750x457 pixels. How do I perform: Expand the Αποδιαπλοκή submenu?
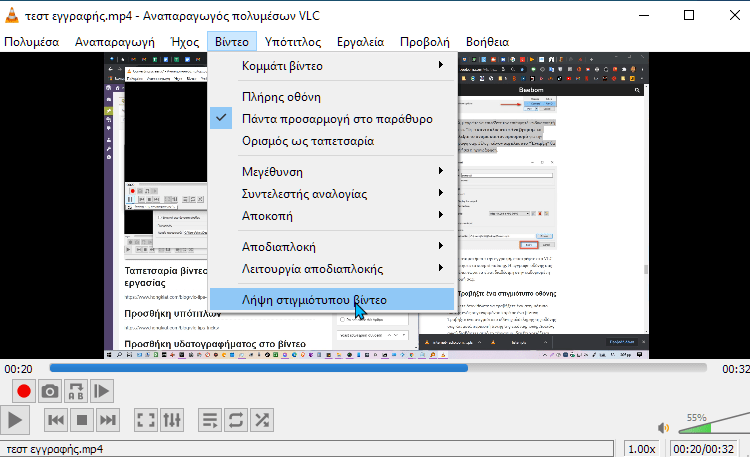tap(332, 246)
